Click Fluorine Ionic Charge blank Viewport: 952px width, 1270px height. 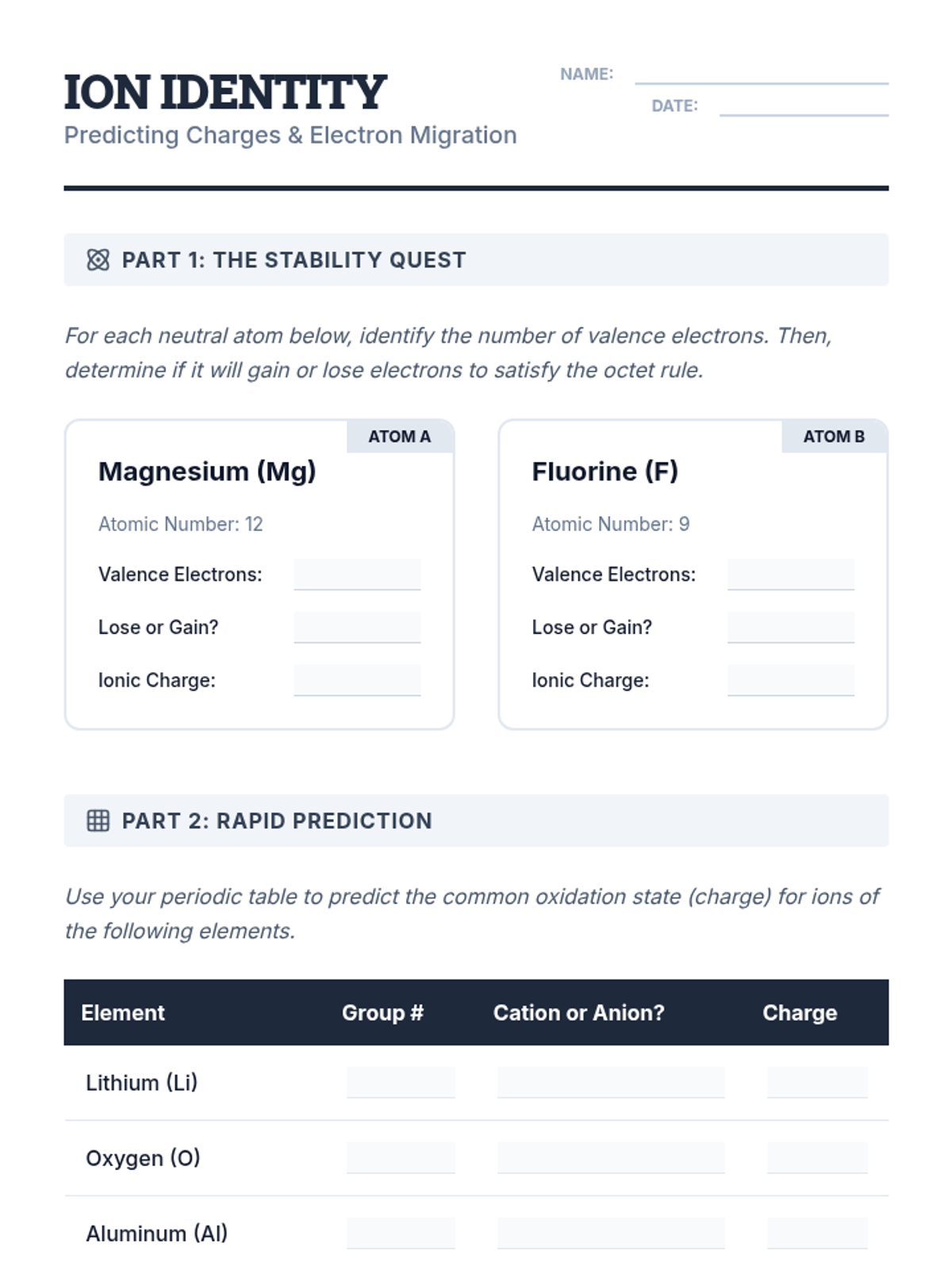[790, 680]
